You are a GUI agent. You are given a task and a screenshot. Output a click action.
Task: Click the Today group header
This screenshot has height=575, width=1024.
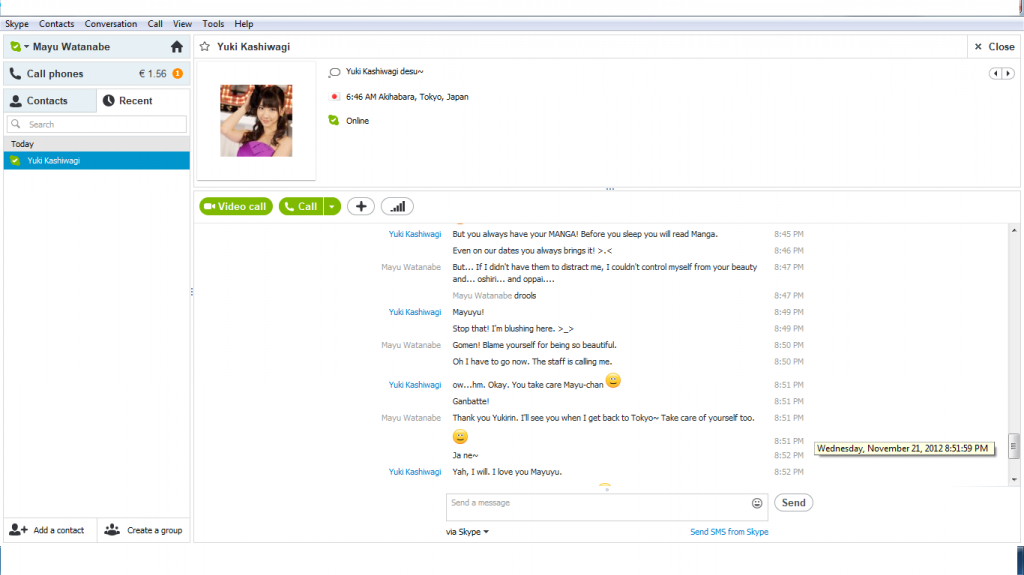click(x=97, y=144)
